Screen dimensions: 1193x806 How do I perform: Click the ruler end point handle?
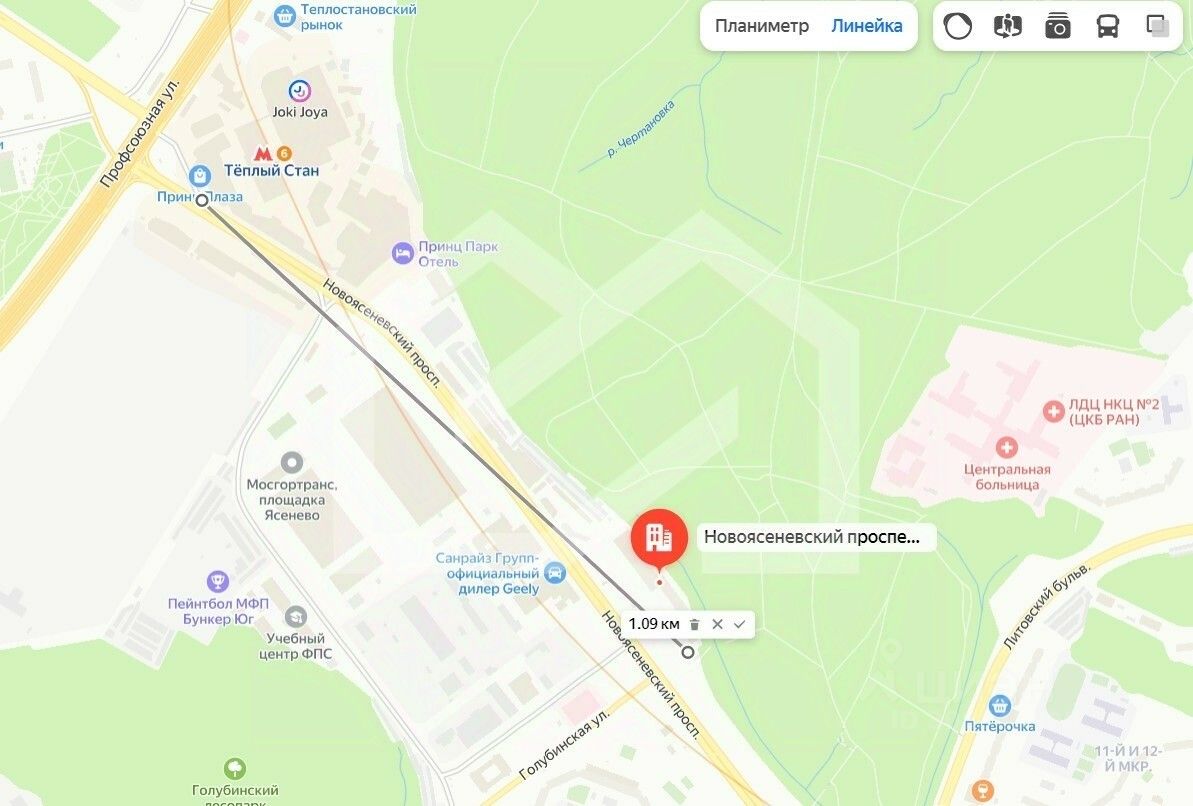(688, 652)
